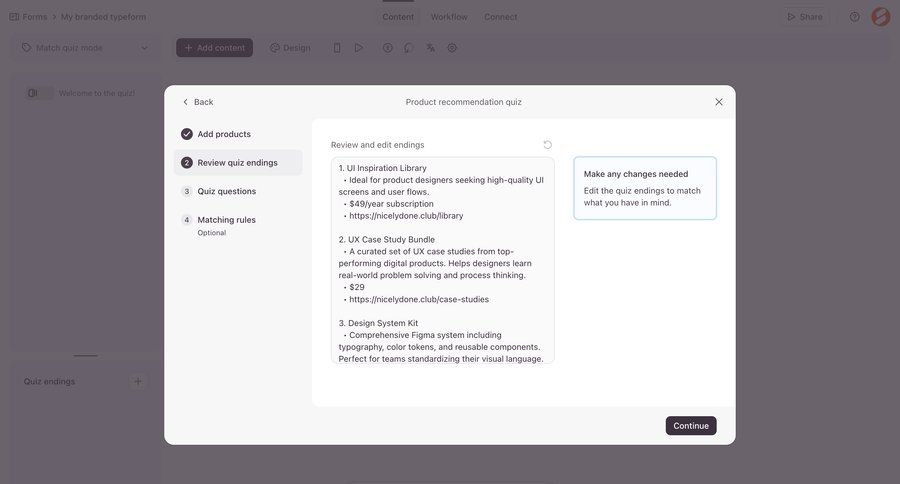Click the translate languages icon

click(430, 48)
